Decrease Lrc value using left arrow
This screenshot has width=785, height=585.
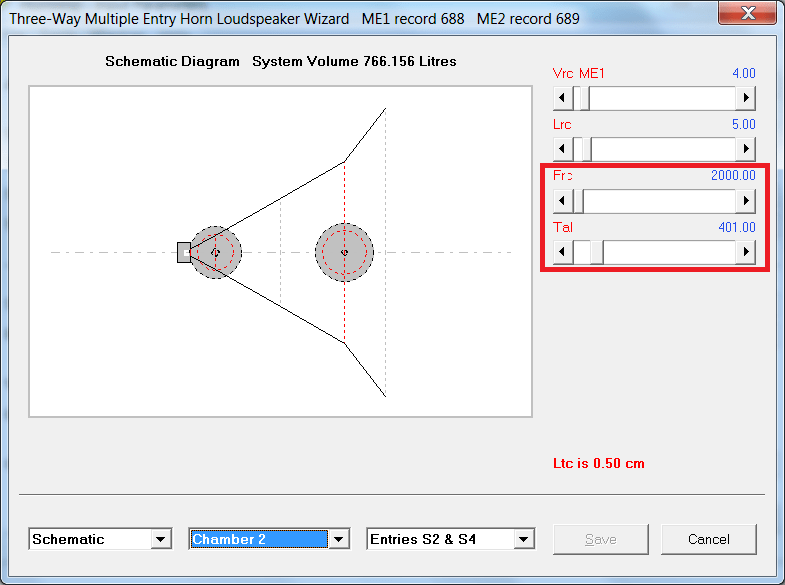[563, 149]
